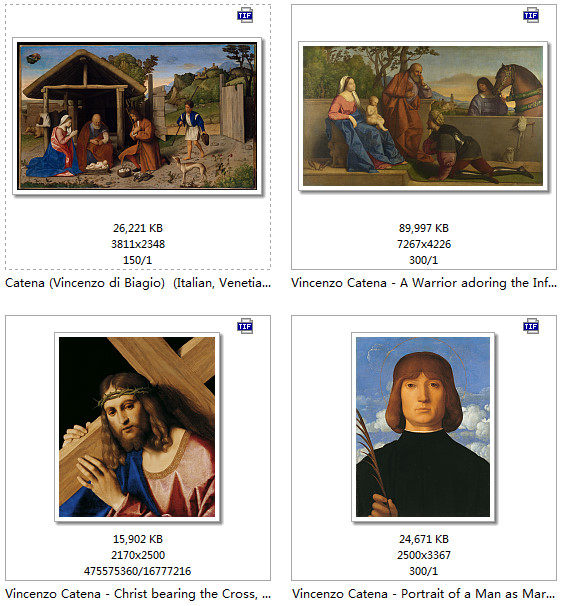Click filename Catena (Vincenzo di Biagio) (Italian, Venetia...
566x606 pixels.
coord(138,283)
